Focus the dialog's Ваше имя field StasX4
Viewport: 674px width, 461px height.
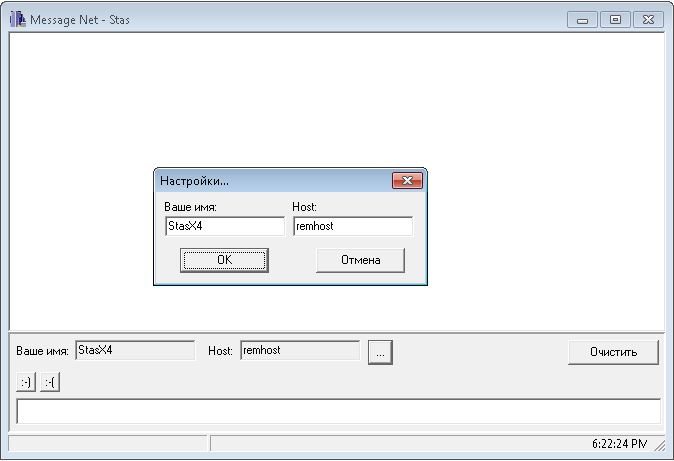click(x=225, y=226)
